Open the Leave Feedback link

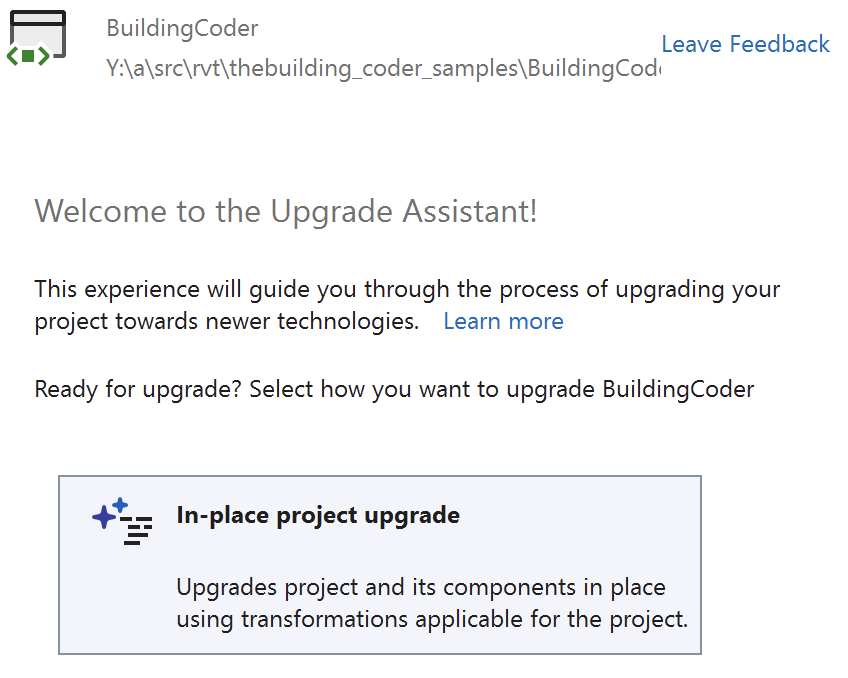745,44
